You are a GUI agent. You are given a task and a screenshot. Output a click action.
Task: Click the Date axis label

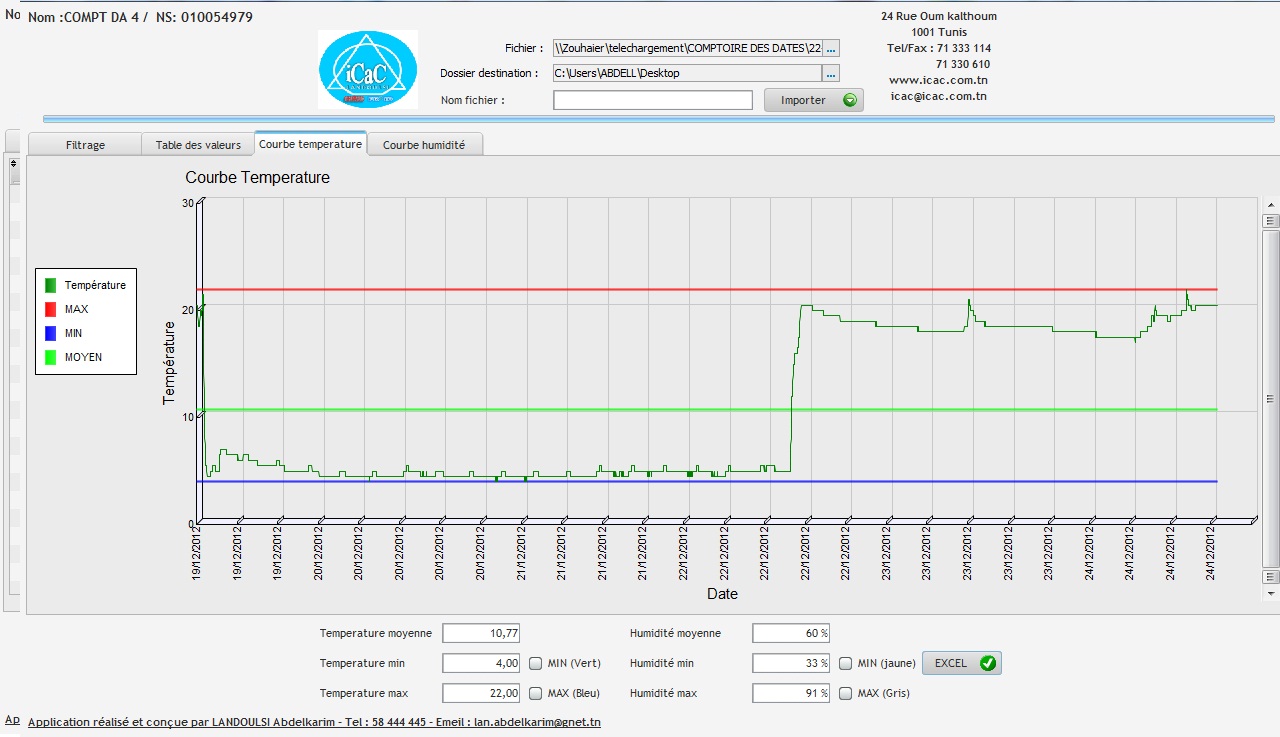coord(722,594)
